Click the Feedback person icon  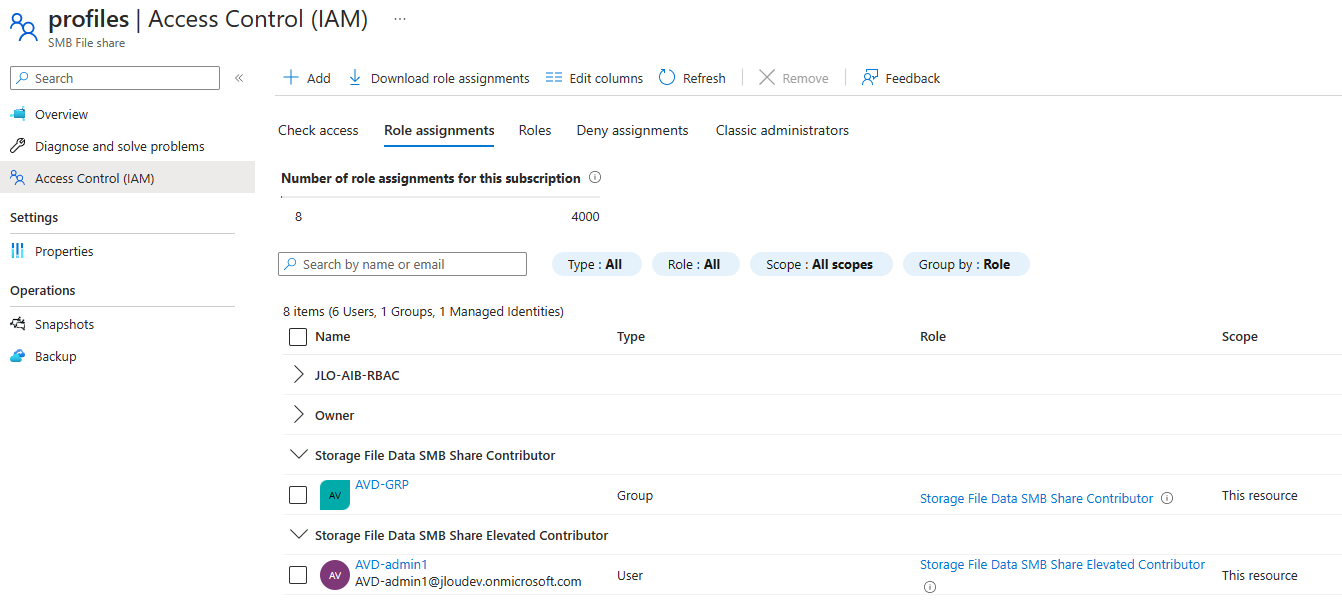coord(870,78)
